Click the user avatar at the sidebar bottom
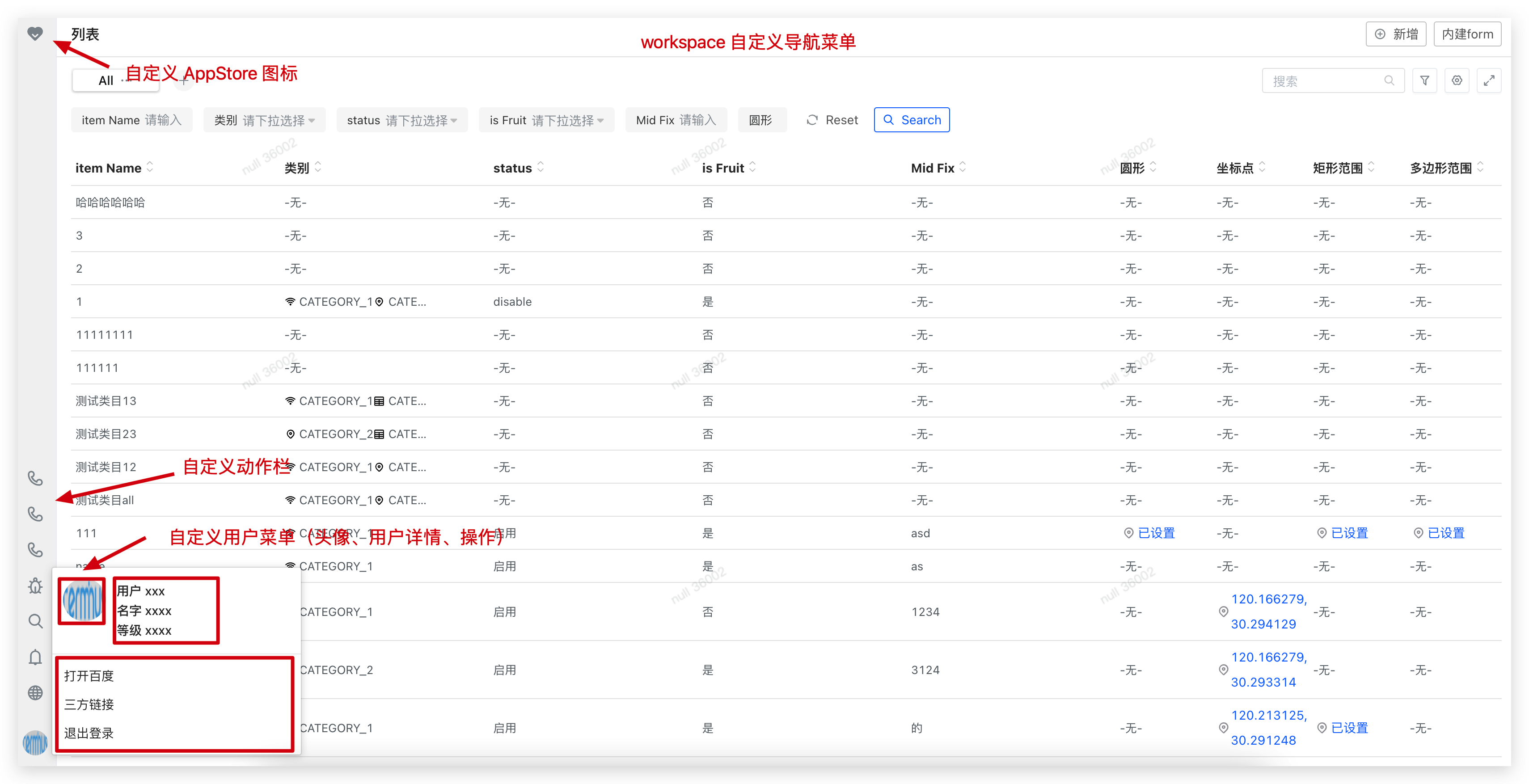1529x784 pixels. 35,742
